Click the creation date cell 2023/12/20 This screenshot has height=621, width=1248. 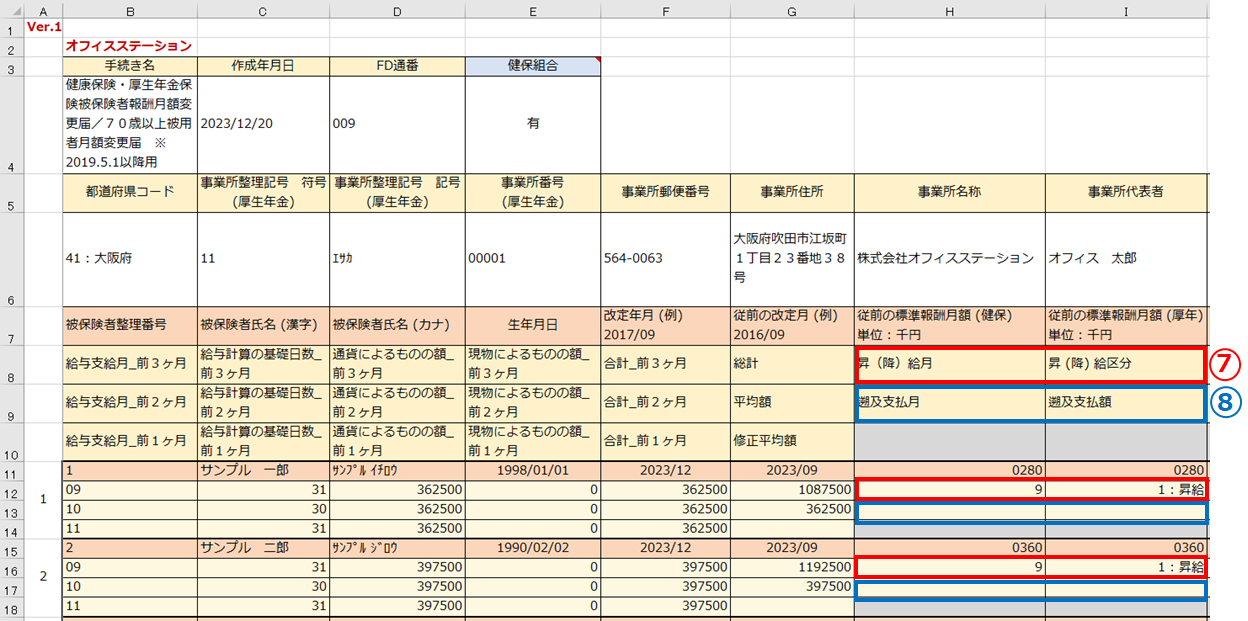(263, 124)
